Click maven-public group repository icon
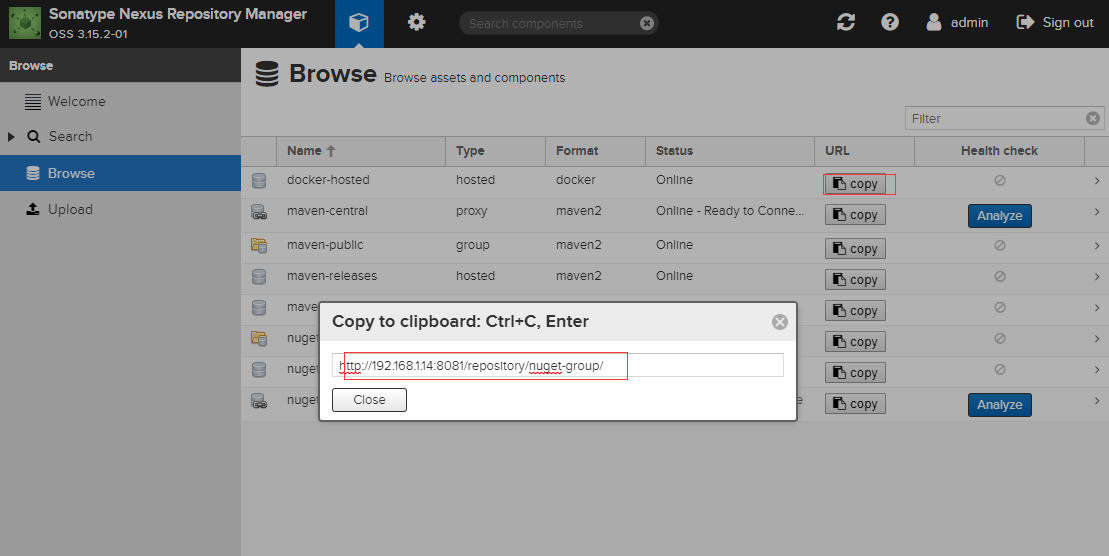 click(x=259, y=245)
